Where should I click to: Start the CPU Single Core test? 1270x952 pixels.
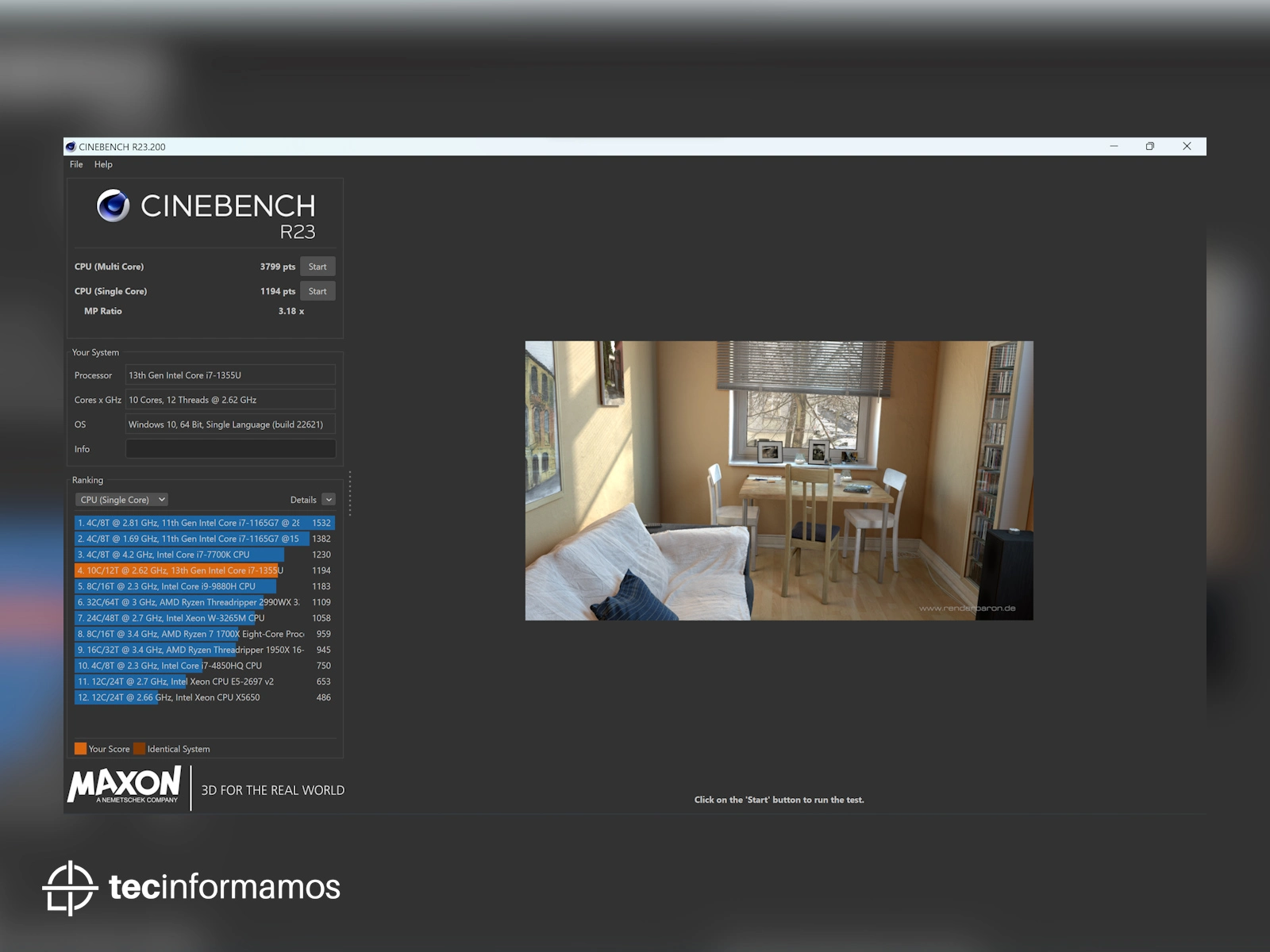[x=317, y=291]
